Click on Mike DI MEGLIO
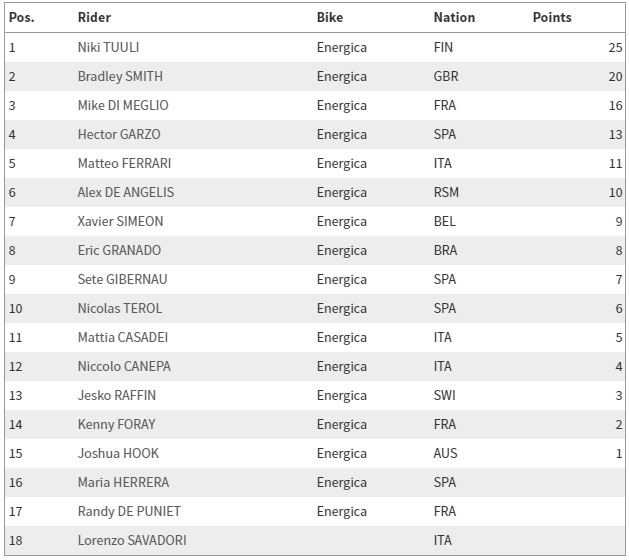 click(x=123, y=105)
